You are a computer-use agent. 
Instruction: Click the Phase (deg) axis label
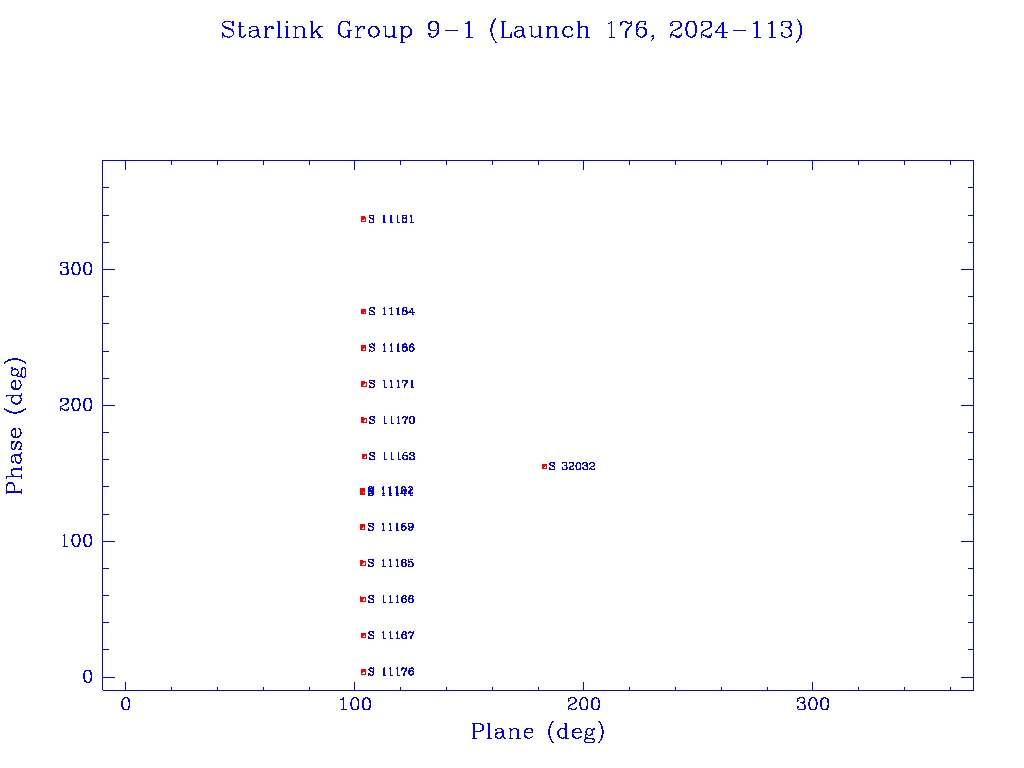pyautogui.click(x=14, y=426)
